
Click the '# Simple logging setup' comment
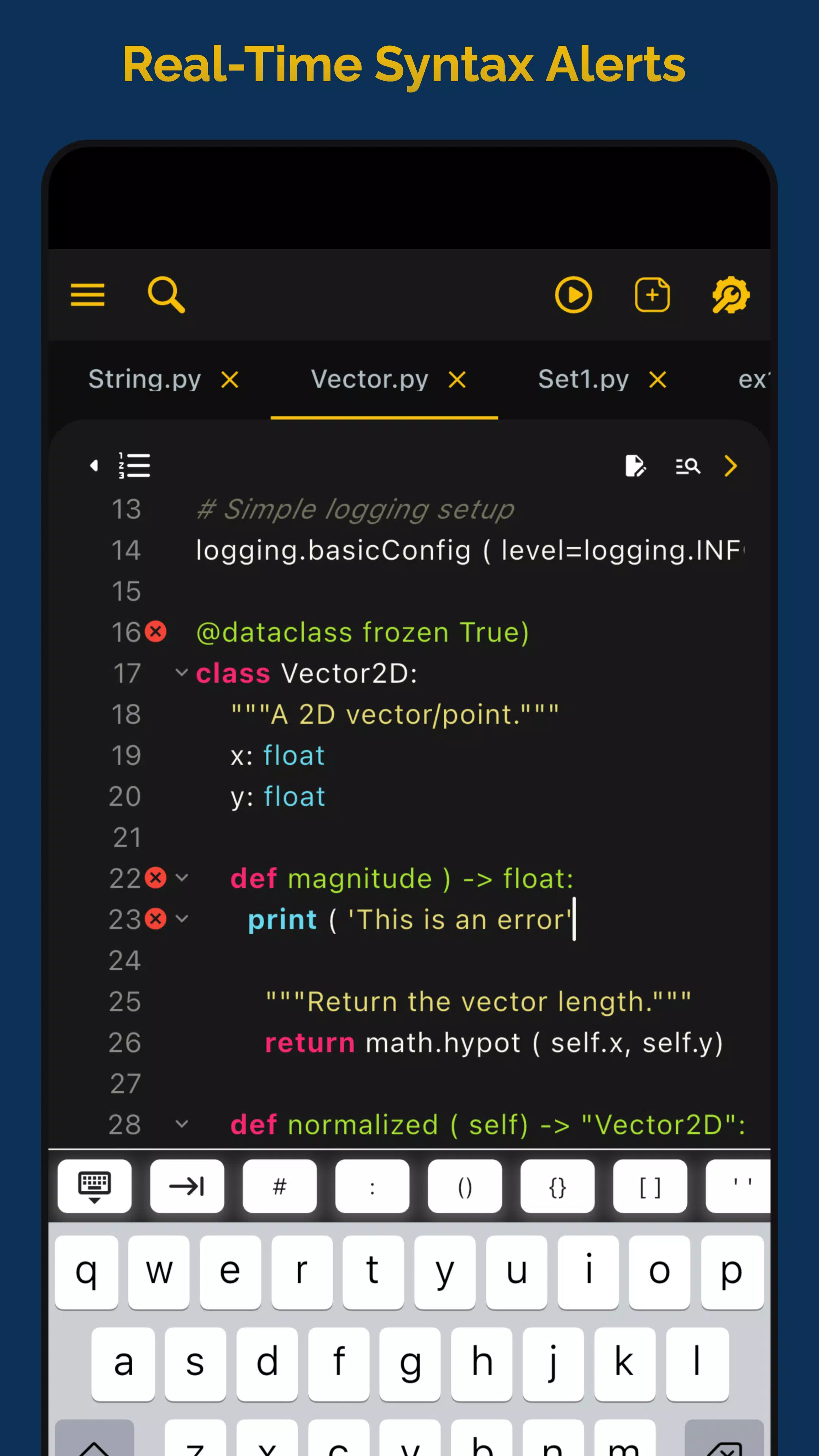click(356, 509)
